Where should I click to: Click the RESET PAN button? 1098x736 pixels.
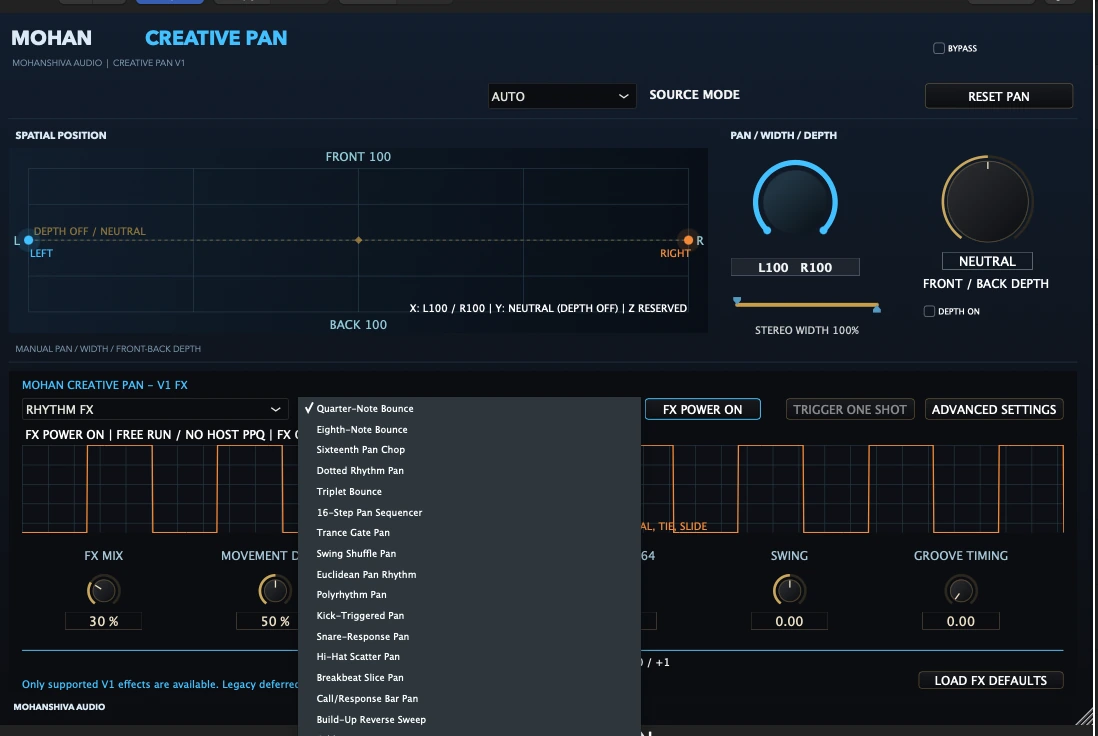[999, 96]
